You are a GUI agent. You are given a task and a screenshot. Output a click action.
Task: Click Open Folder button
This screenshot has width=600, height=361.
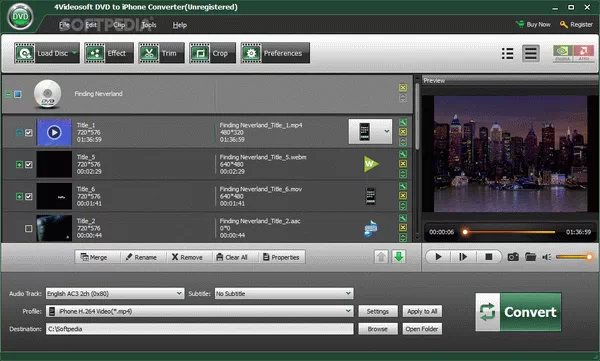[422, 329]
